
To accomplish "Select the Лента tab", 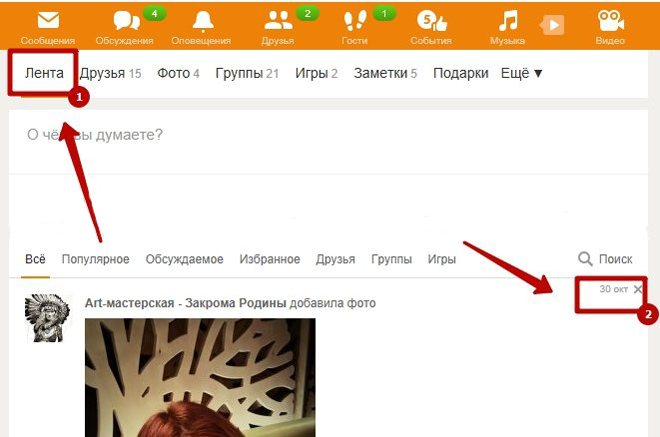I will pyautogui.click(x=44, y=73).
